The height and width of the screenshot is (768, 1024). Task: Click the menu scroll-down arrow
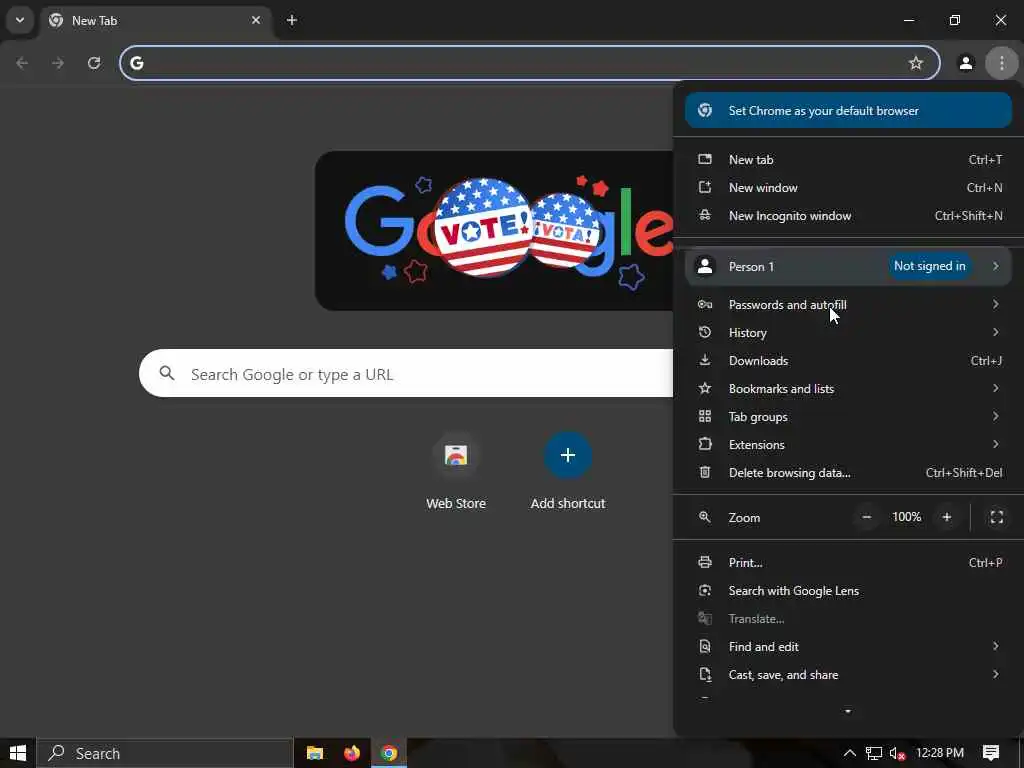pos(848,711)
